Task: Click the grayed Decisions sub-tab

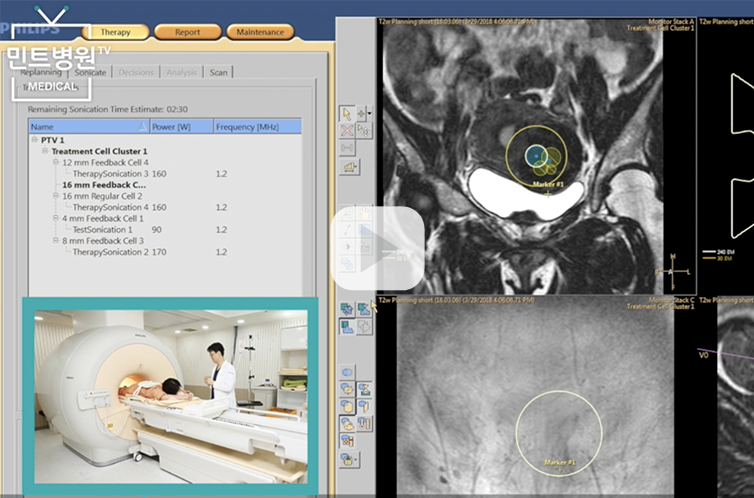Action: click(136, 72)
